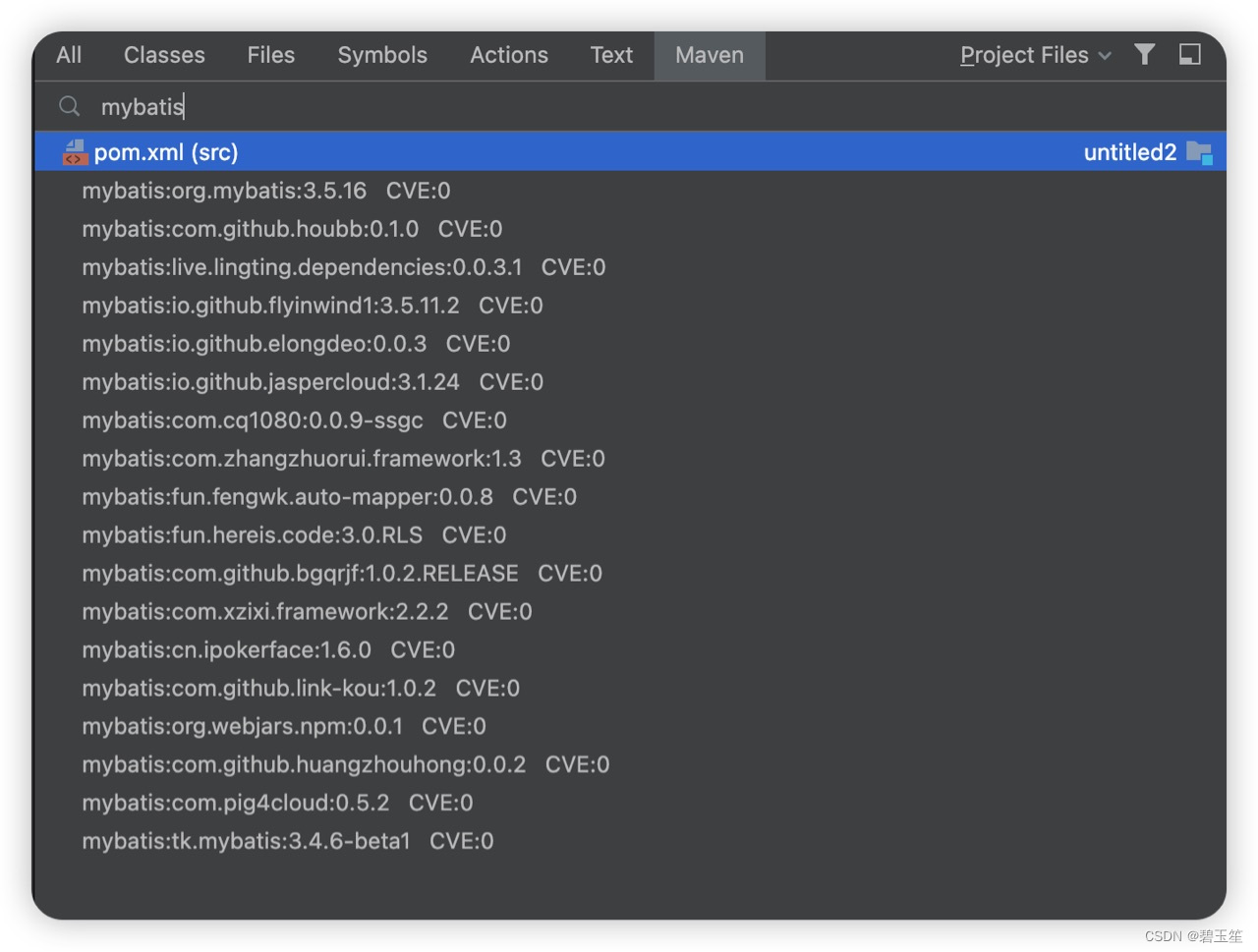
Task: Switch to the Files tab
Action: coord(271,55)
